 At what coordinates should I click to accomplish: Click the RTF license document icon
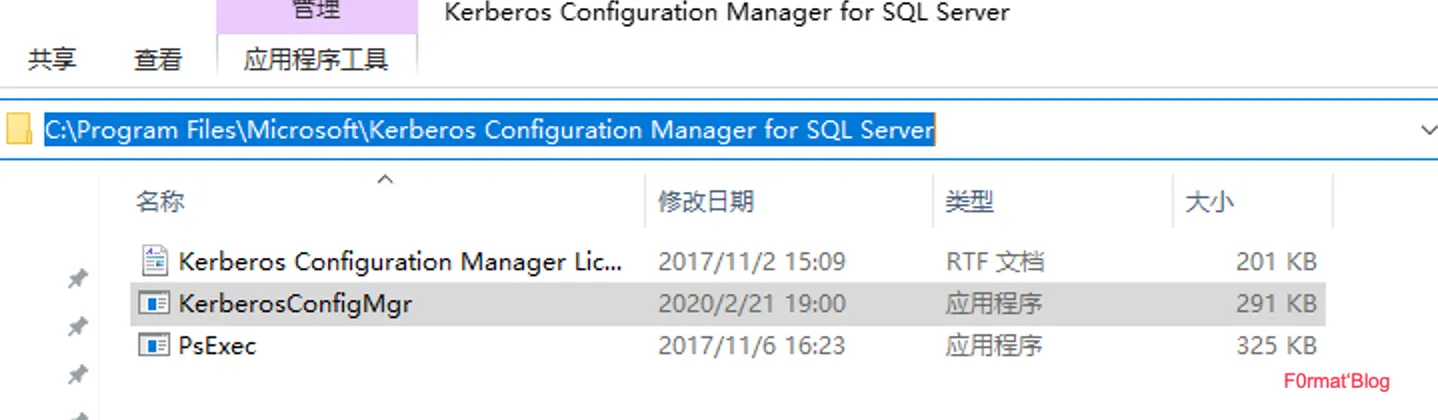(154, 262)
